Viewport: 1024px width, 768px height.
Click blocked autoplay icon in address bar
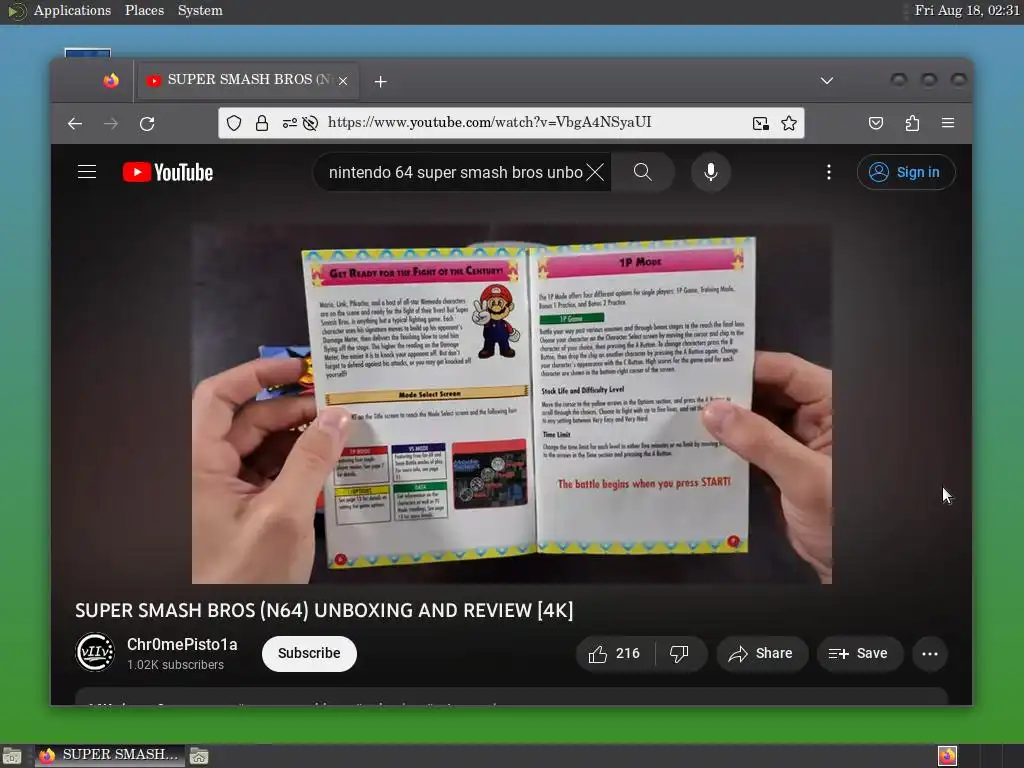point(310,123)
